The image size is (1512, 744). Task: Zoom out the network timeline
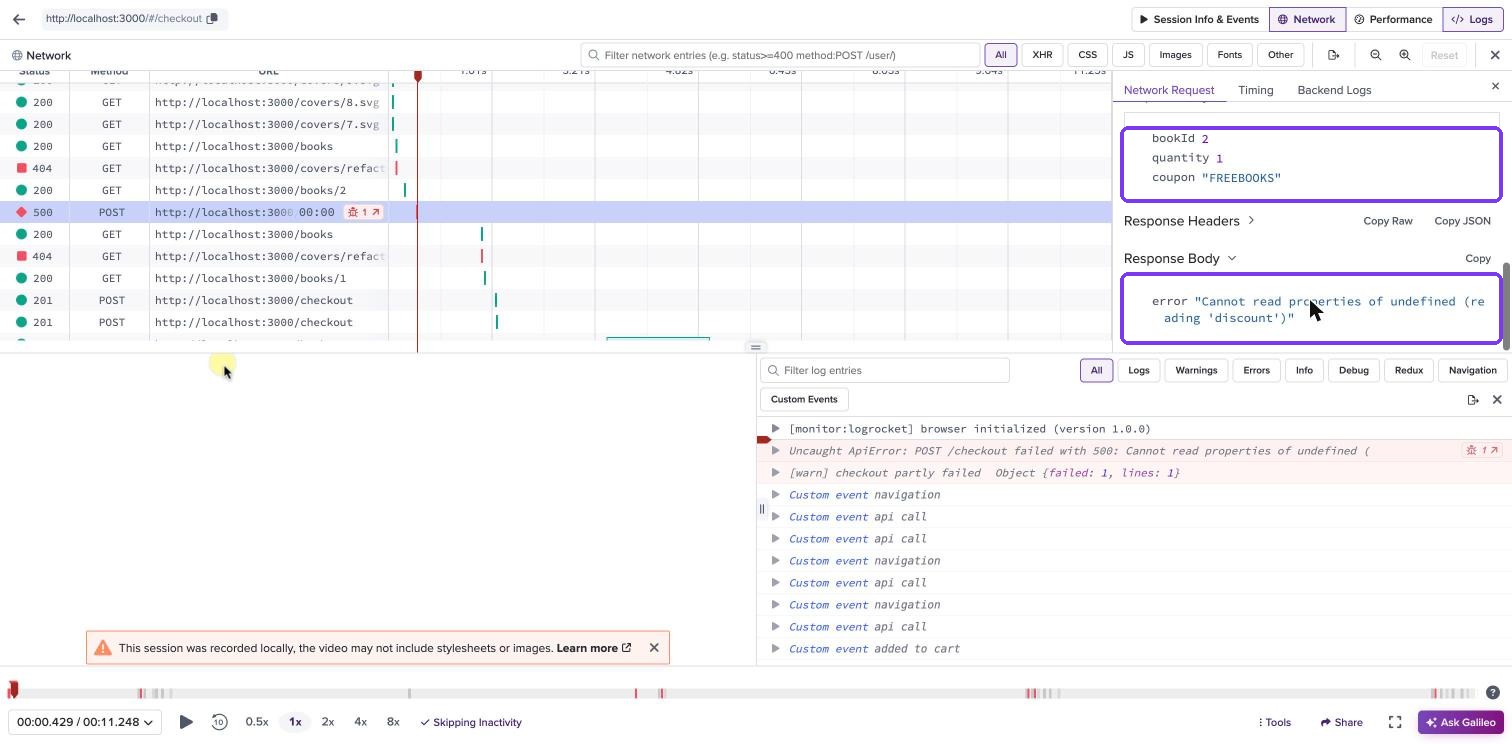1376,55
